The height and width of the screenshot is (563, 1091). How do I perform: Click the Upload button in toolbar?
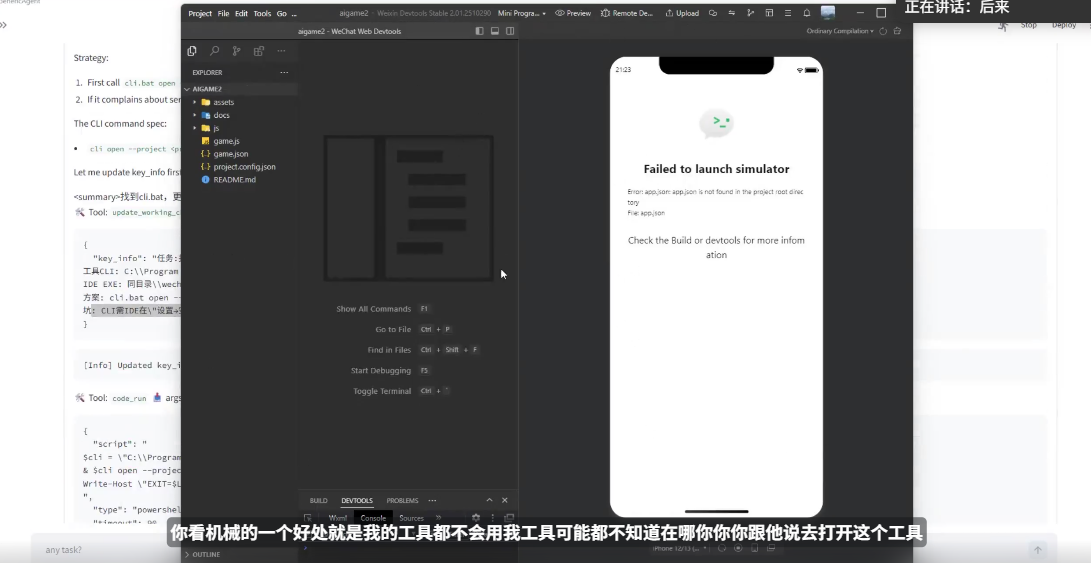click(682, 13)
